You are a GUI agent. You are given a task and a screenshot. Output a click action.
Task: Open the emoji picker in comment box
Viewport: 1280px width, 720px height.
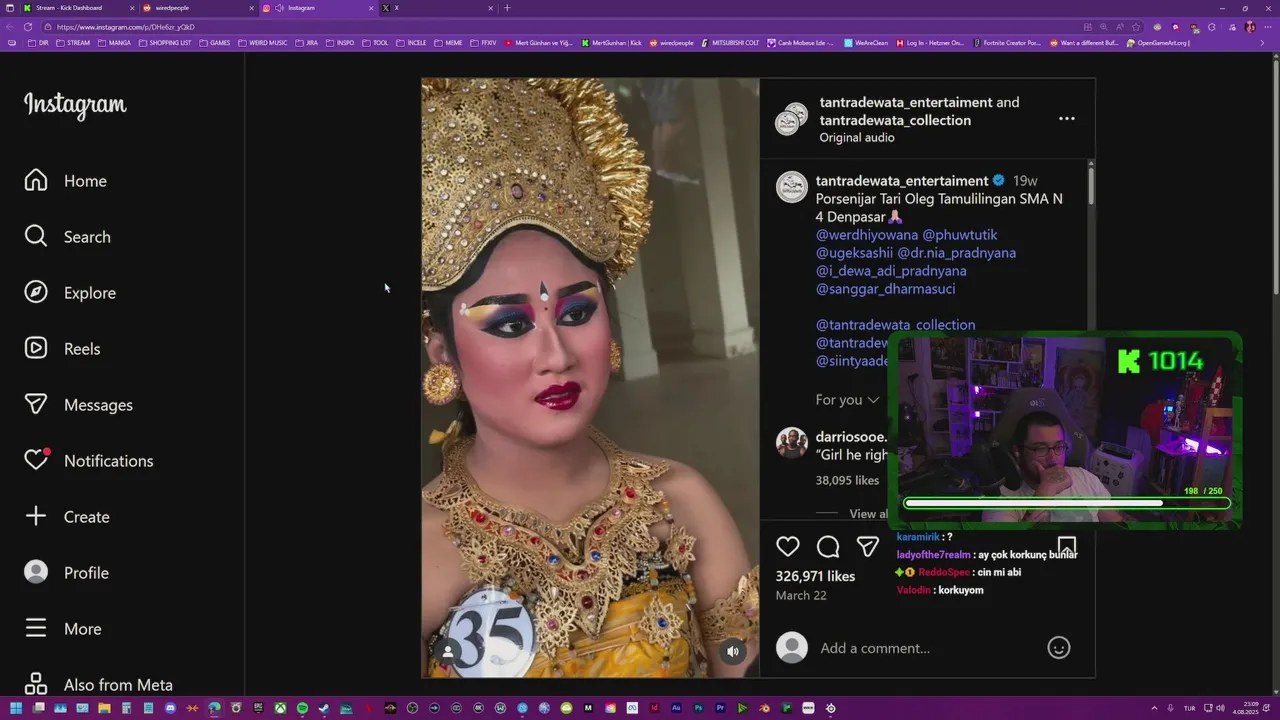coord(1059,648)
